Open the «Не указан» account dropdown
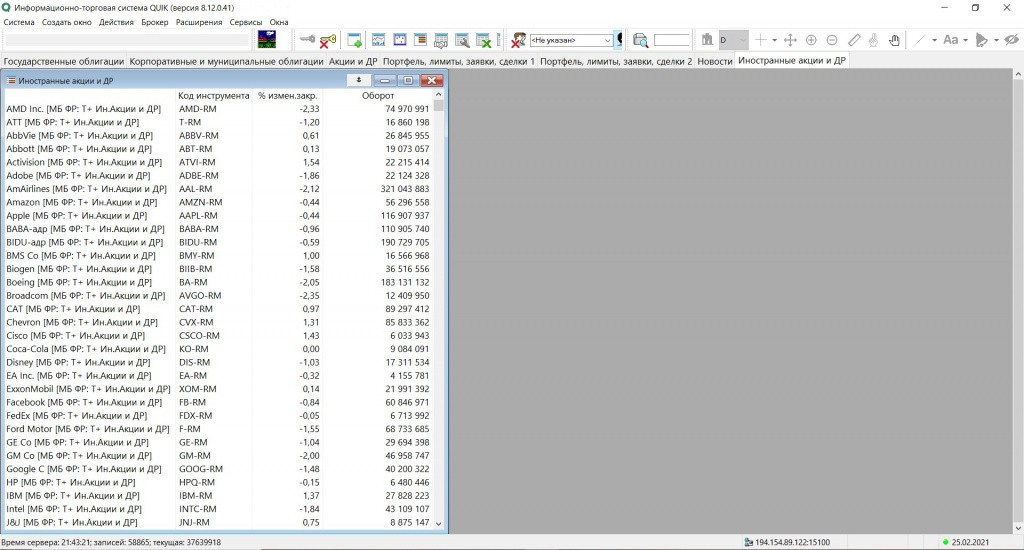The image size is (1024, 550). [571, 41]
